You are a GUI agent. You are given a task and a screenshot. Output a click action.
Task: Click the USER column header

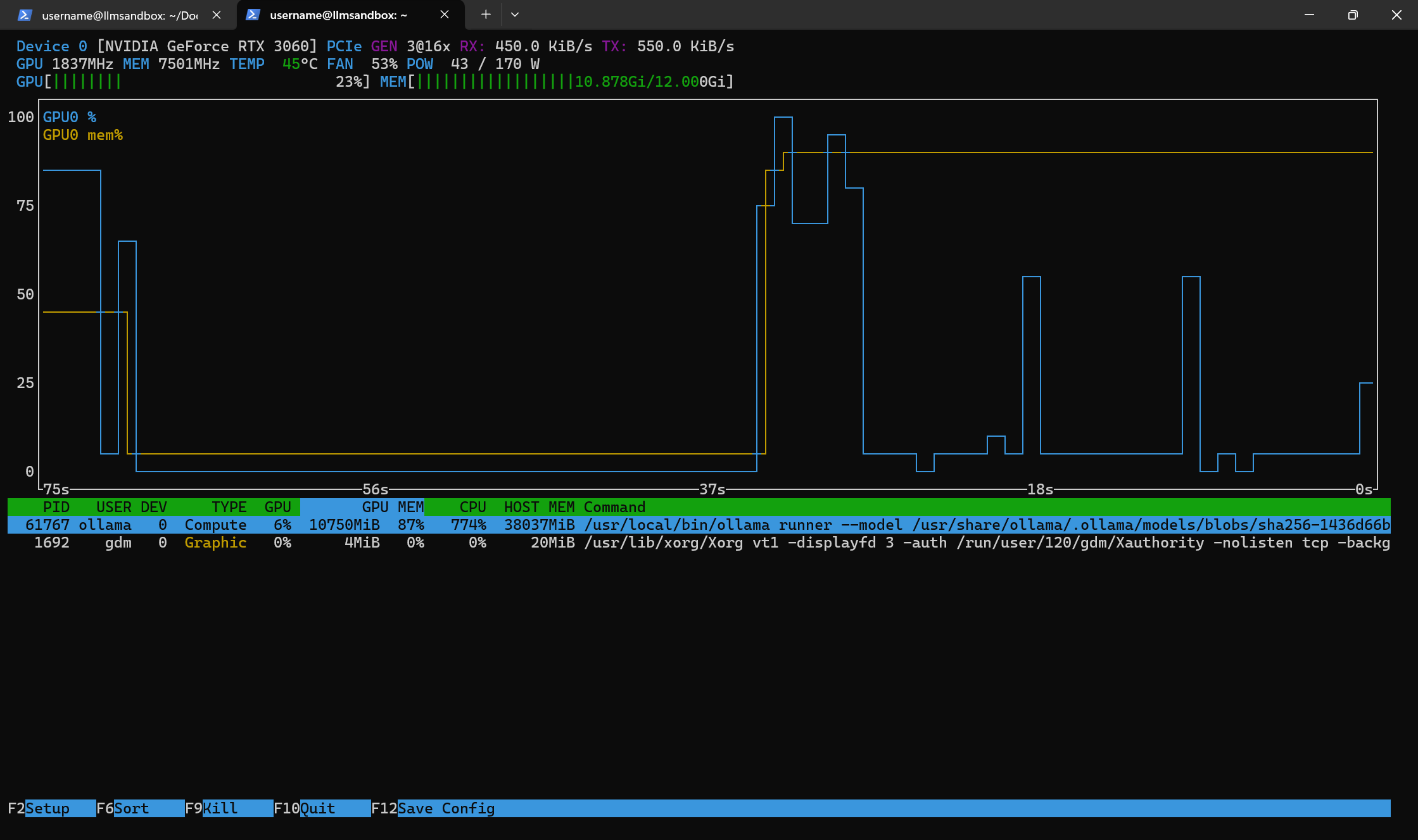114,507
